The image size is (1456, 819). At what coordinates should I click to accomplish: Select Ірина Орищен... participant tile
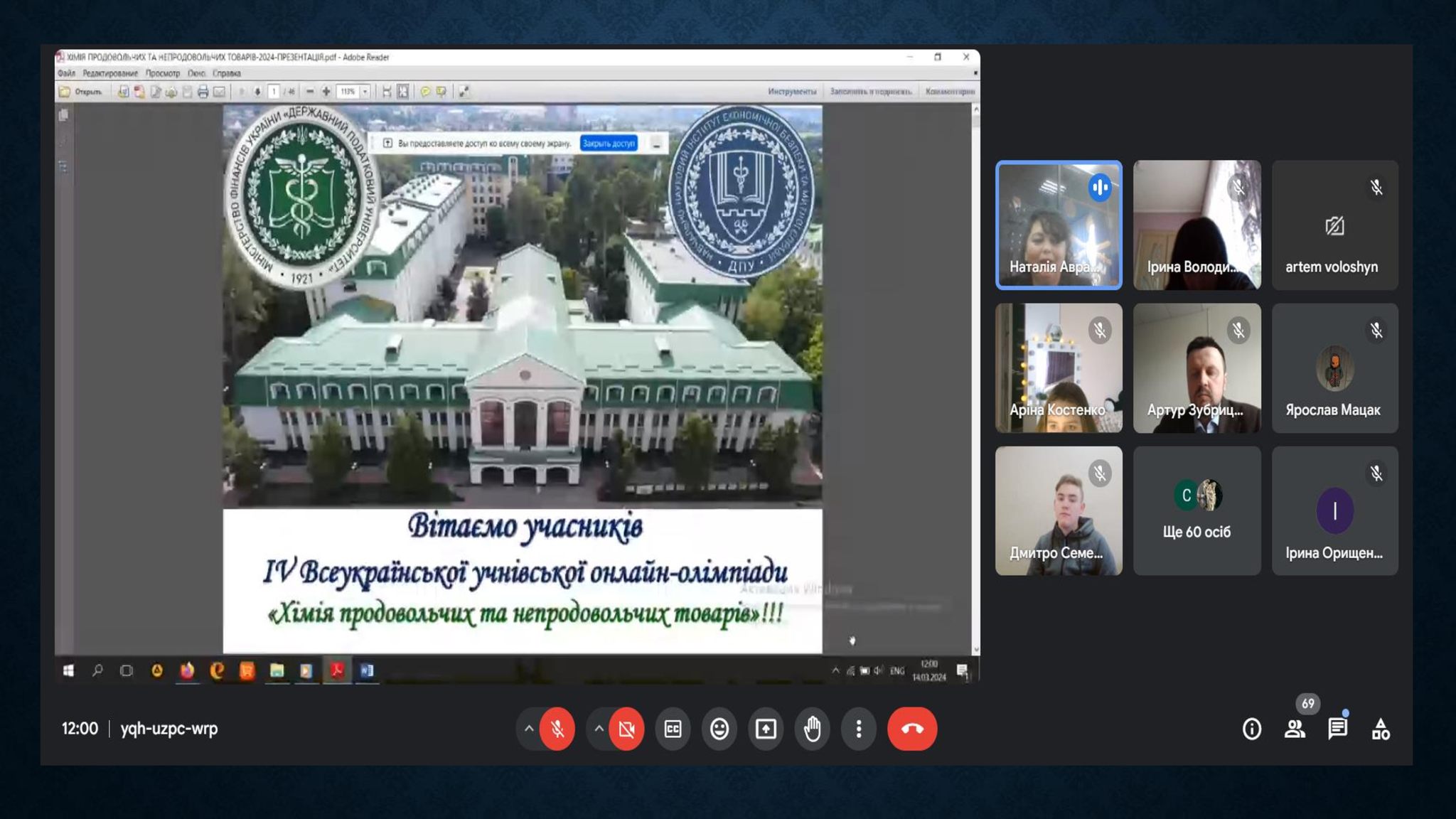click(1335, 511)
